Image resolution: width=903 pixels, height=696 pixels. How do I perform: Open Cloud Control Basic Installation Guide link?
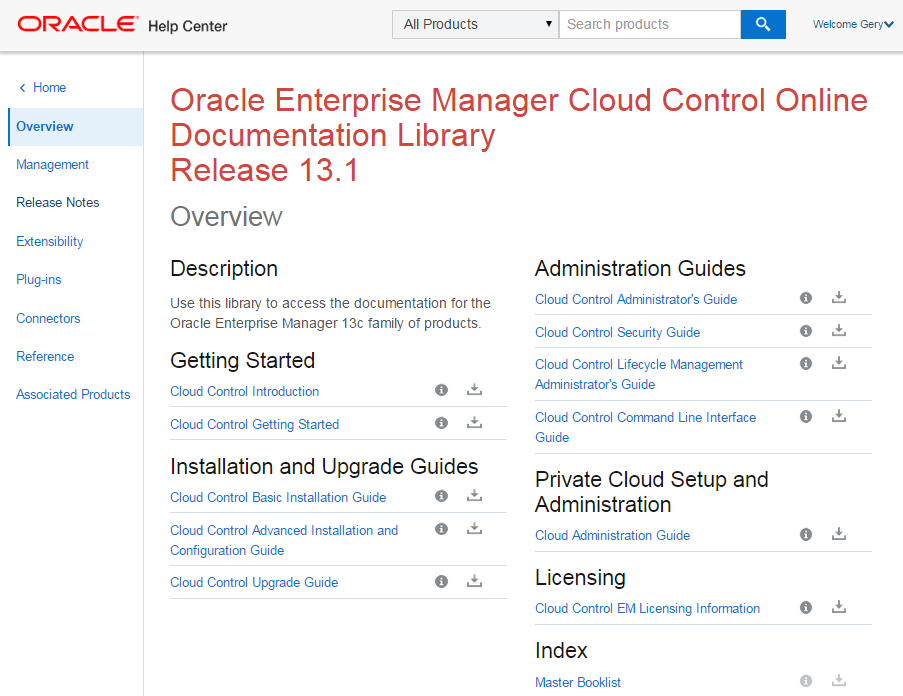[x=278, y=497]
